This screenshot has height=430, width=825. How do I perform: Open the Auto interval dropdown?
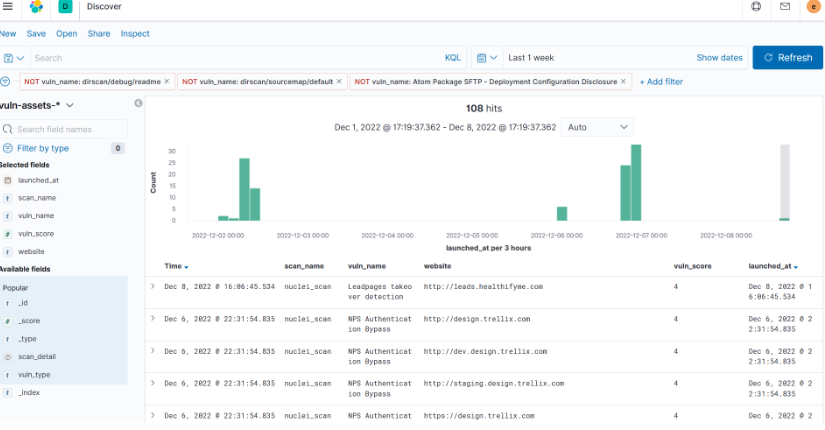597,127
